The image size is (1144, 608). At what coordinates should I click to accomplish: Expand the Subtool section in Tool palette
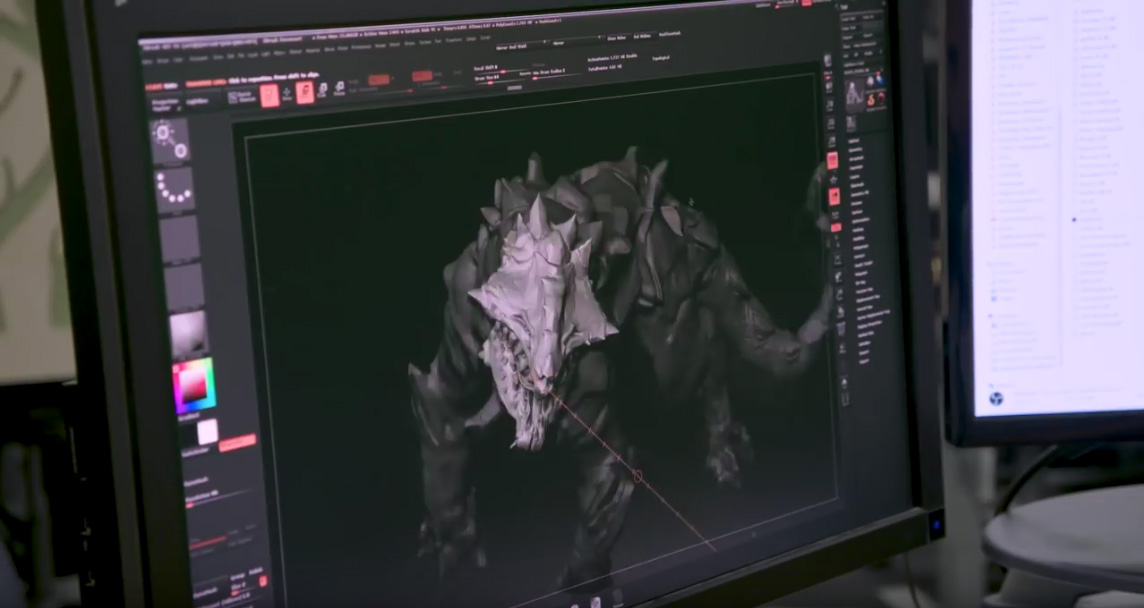(x=853, y=141)
